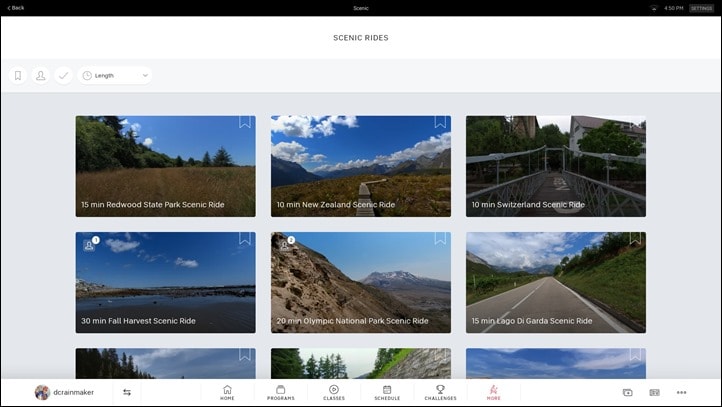Open the PROGRAMS tab
Image resolution: width=722 pixels, height=407 pixels.
coord(280,393)
